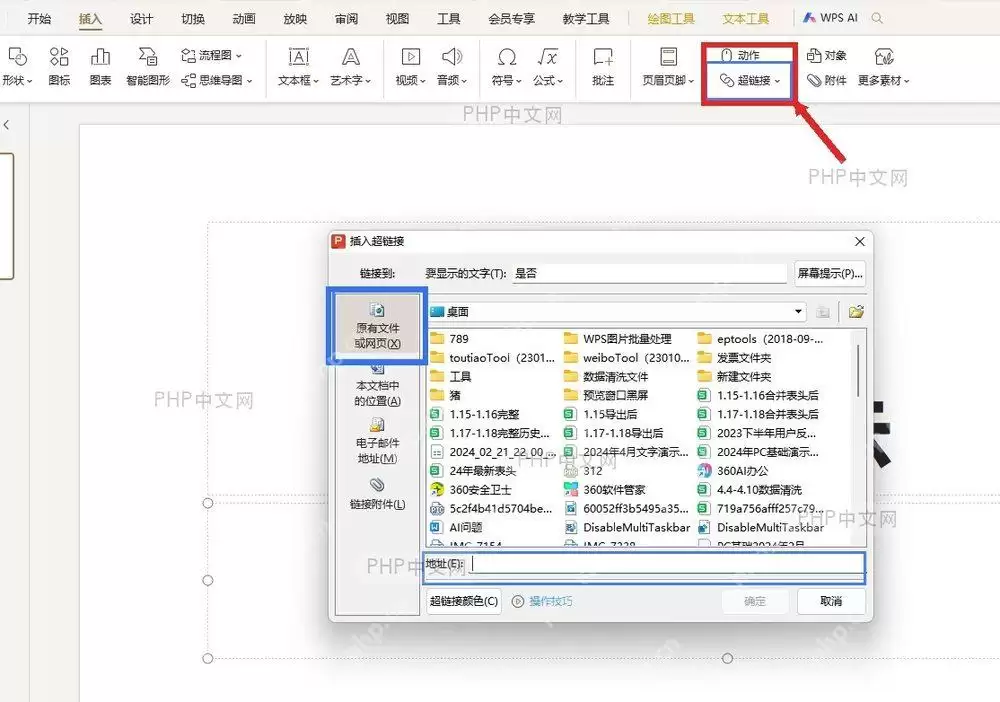This screenshot has height=702, width=1000.
Task: Open the Text Box (文本框) dropdown
Action: pos(298,66)
